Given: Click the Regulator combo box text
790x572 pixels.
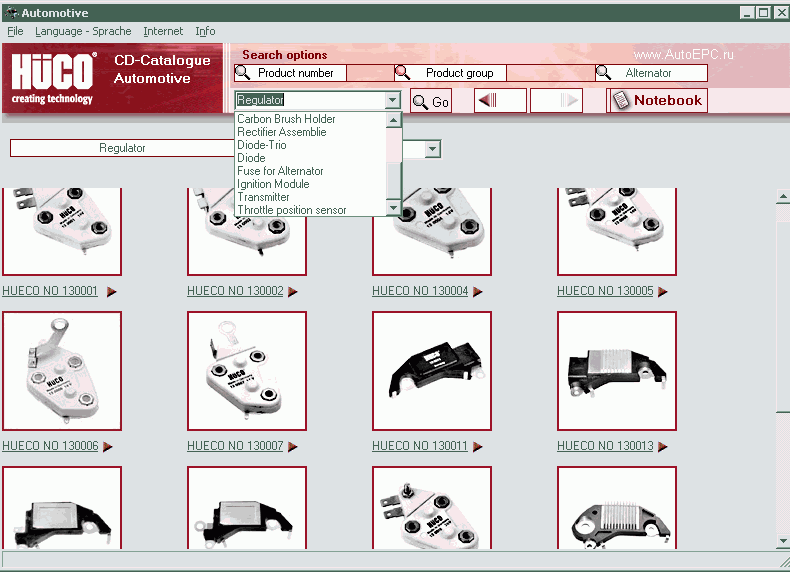Looking at the screenshot, I should coord(260,100).
